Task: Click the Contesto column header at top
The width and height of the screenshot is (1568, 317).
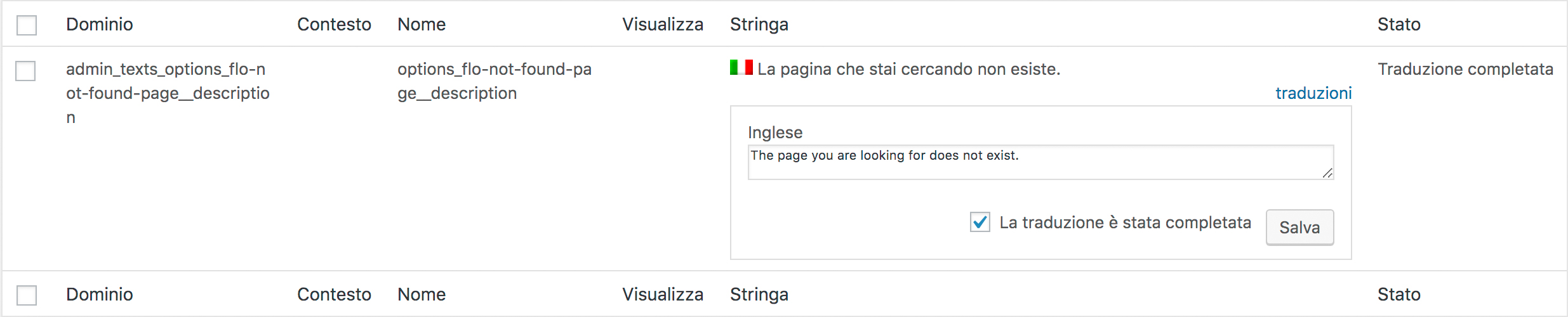Action: [334, 24]
